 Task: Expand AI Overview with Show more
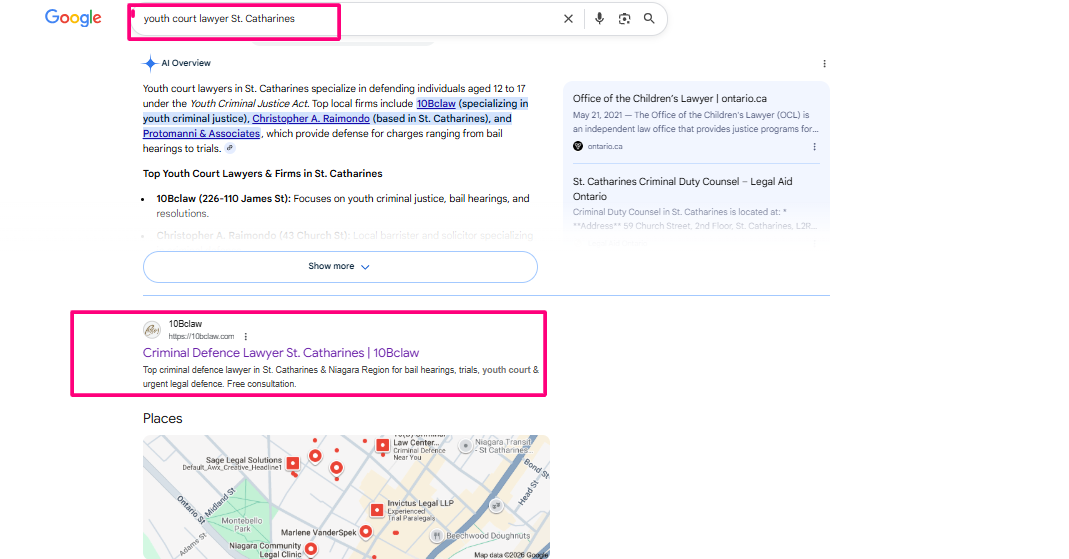click(x=340, y=267)
